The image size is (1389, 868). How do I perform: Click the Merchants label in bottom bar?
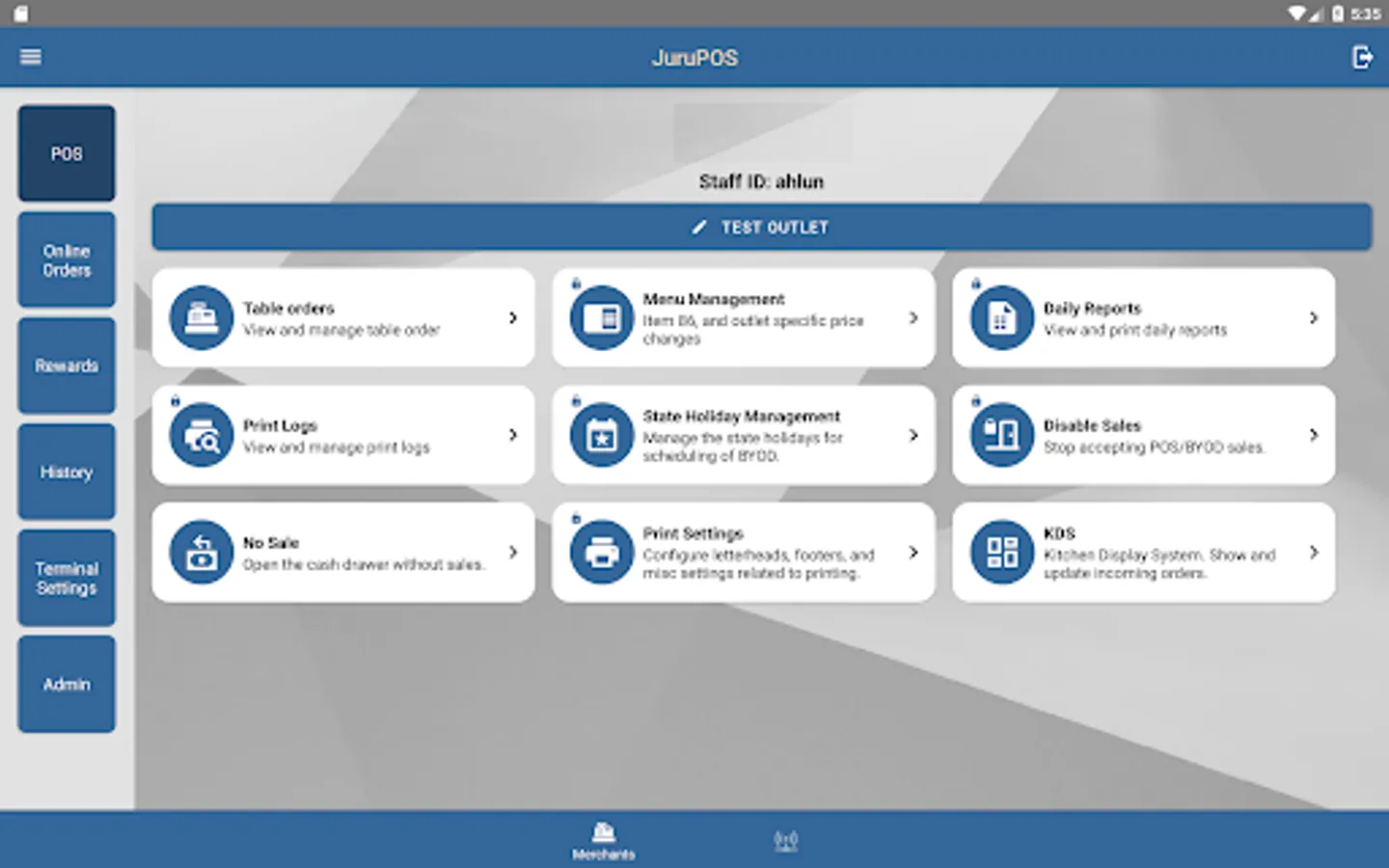604,854
